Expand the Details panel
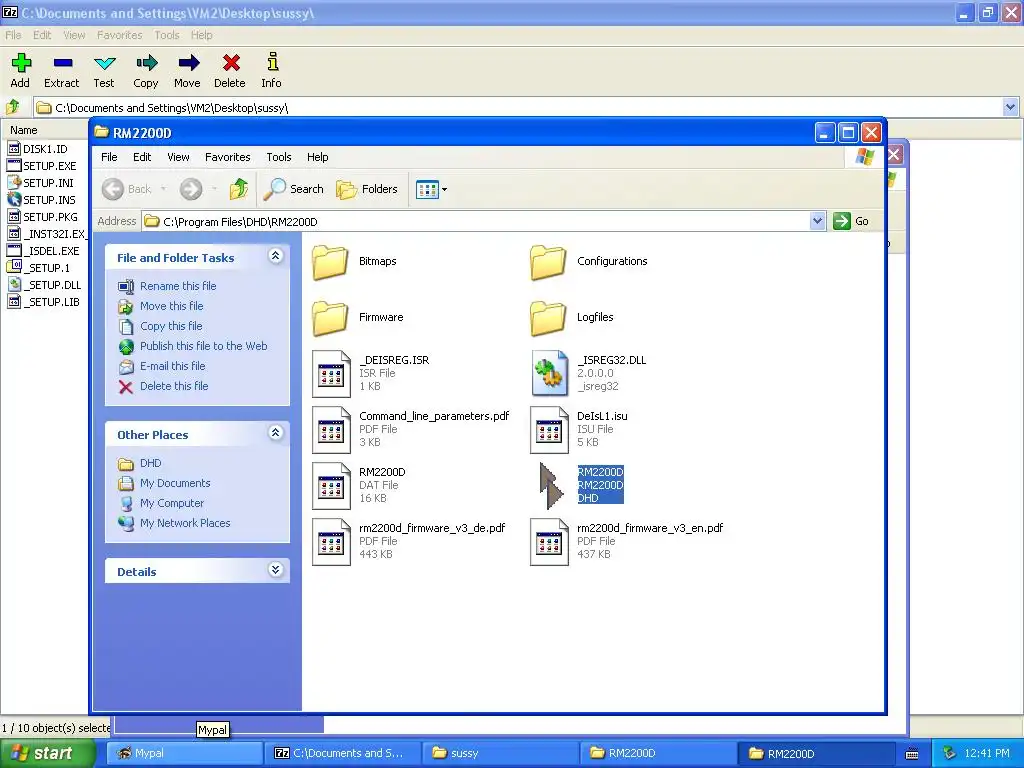The image size is (1024, 768). coord(276,570)
